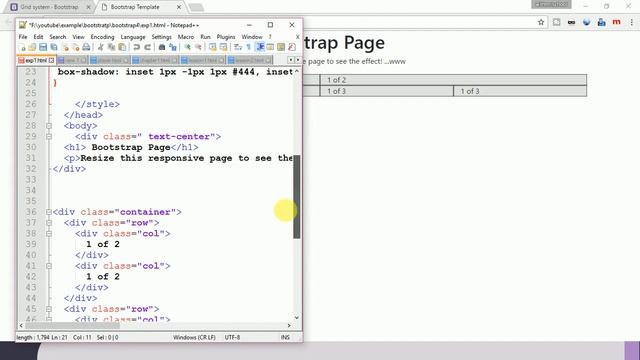Click the horizontal scrollbar left arrow
Image resolution: width=640 pixels, height=360 pixels.
tap(21, 325)
